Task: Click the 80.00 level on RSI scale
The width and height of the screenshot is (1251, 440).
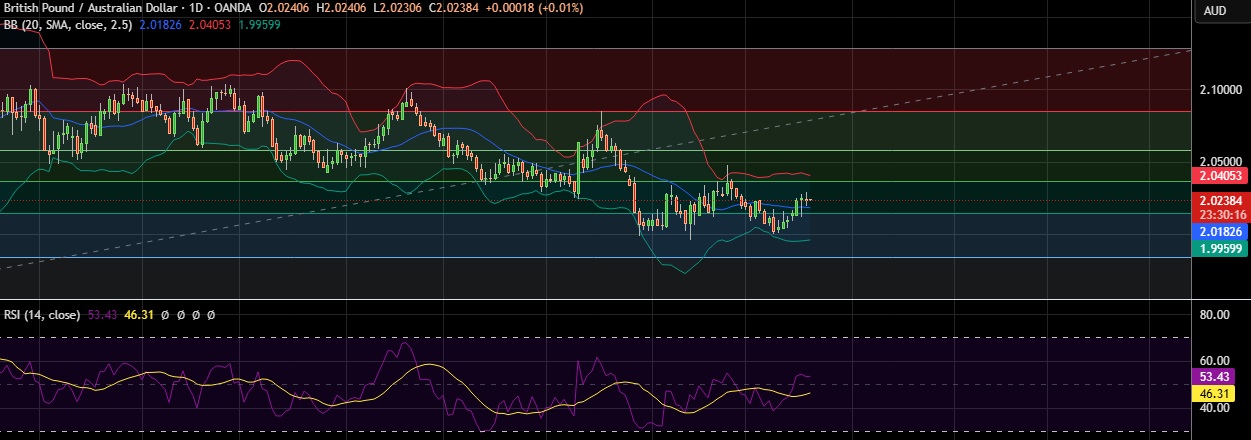Action: click(1215, 314)
